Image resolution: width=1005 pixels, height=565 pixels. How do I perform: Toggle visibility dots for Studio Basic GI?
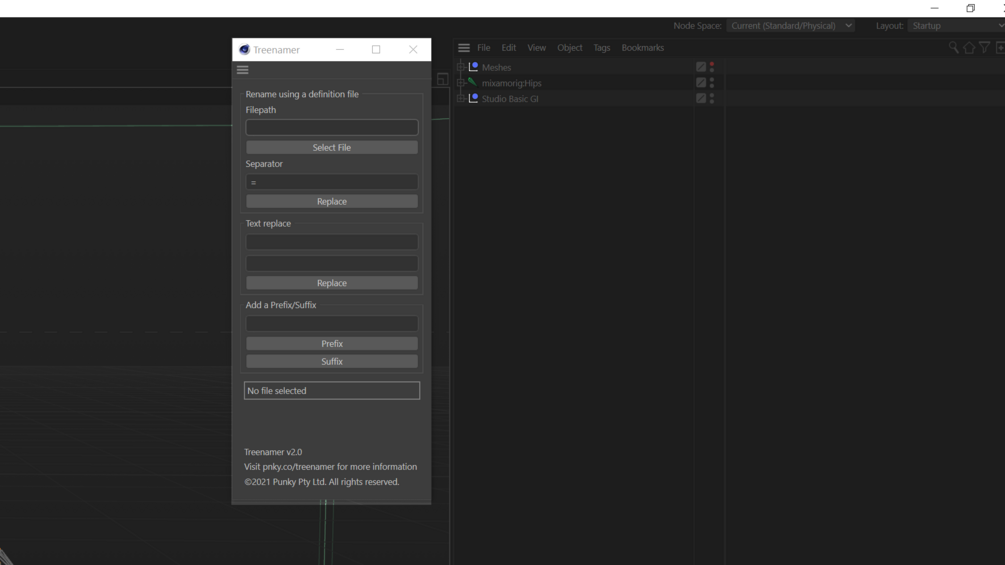tap(711, 98)
